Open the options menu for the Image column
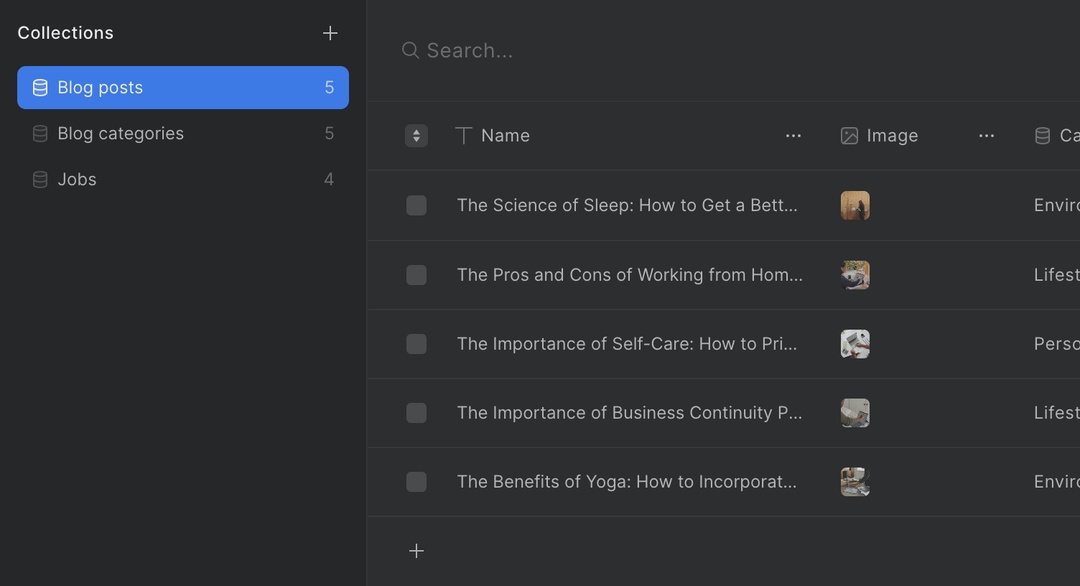The image size is (1080, 586). tap(986, 135)
